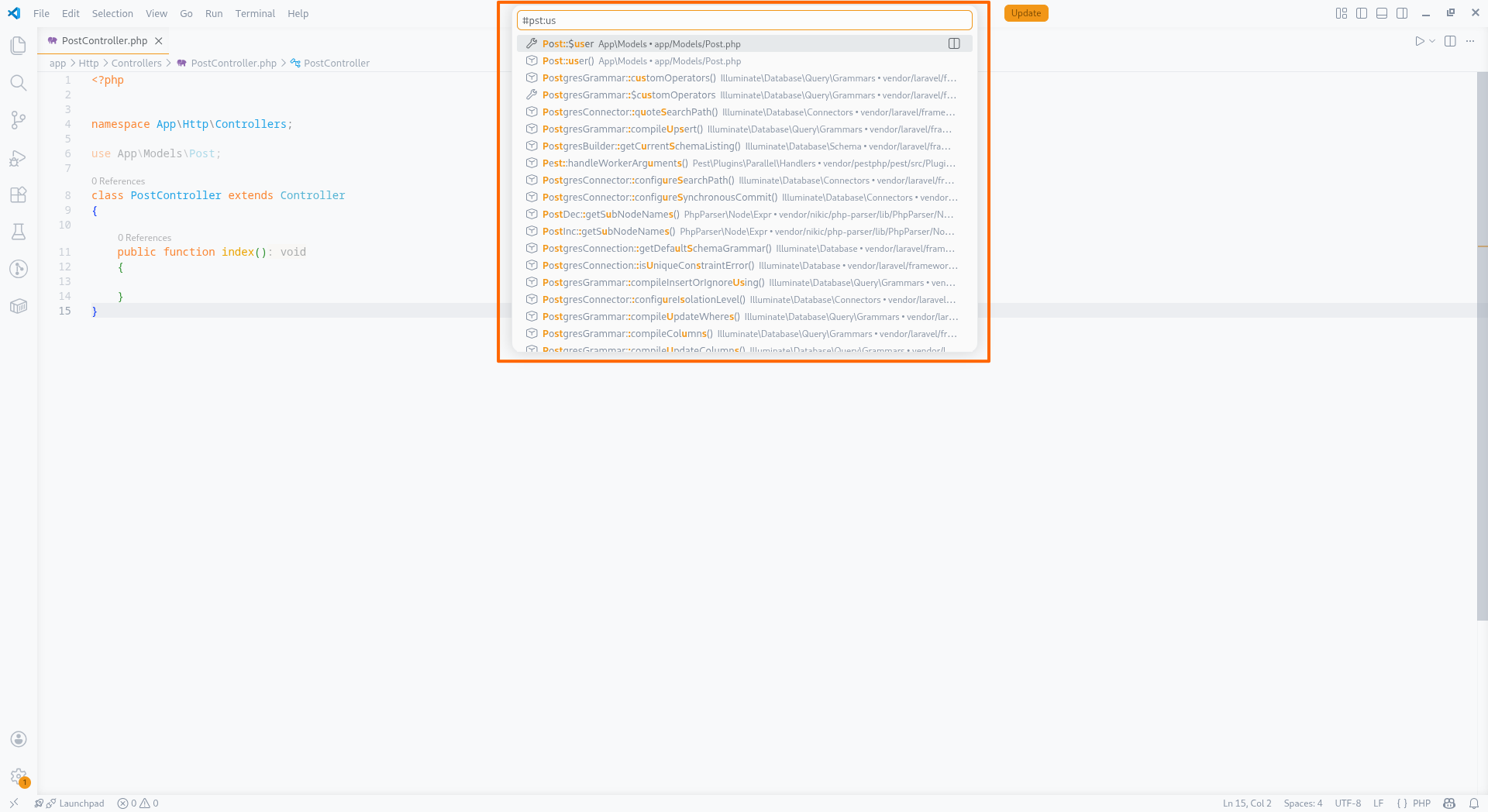Open the Help menu
Image resolution: width=1488 pixels, height=812 pixels.
click(x=298, y=13)
